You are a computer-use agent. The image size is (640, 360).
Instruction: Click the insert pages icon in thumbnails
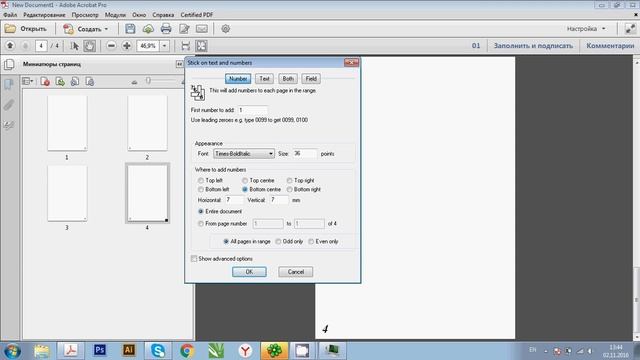pos(60,82)
